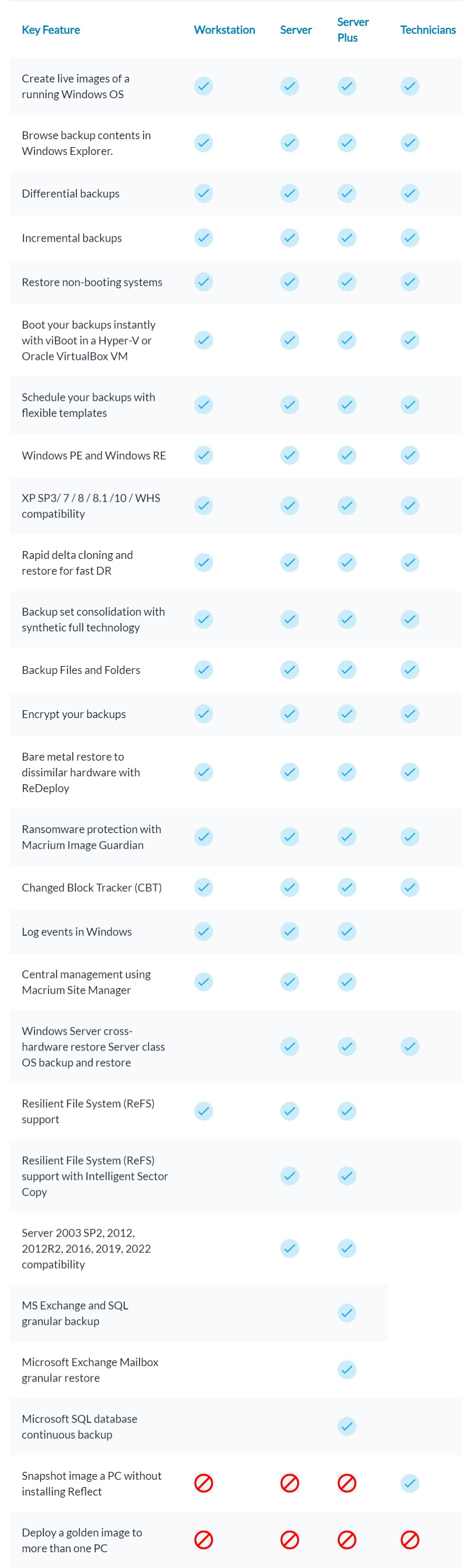The width and height of the screenshot is (462, 1568).
Task: Click Technicians checkmark in Snapshot image a PC row
Action: coord(409,1483)
